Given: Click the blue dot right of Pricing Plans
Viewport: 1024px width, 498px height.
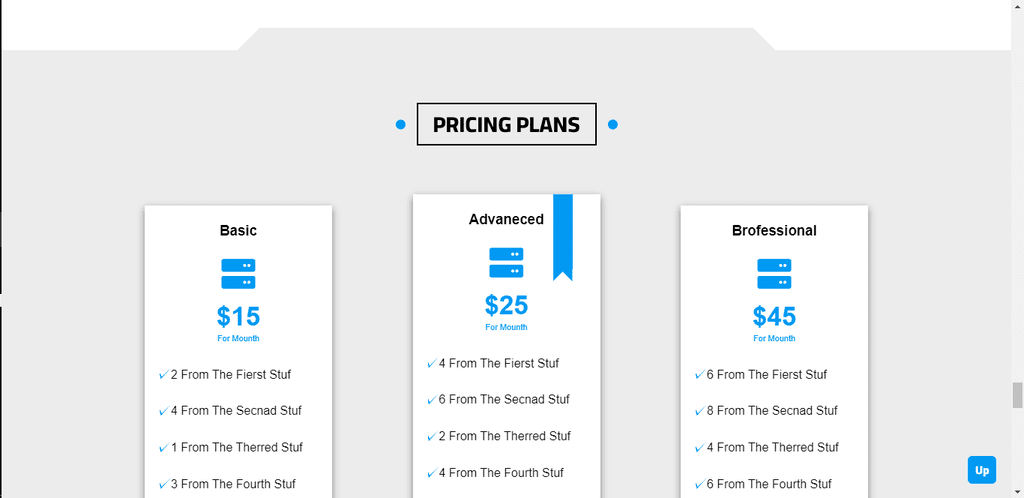Looking at the screenshot, I should coord(613,125).
